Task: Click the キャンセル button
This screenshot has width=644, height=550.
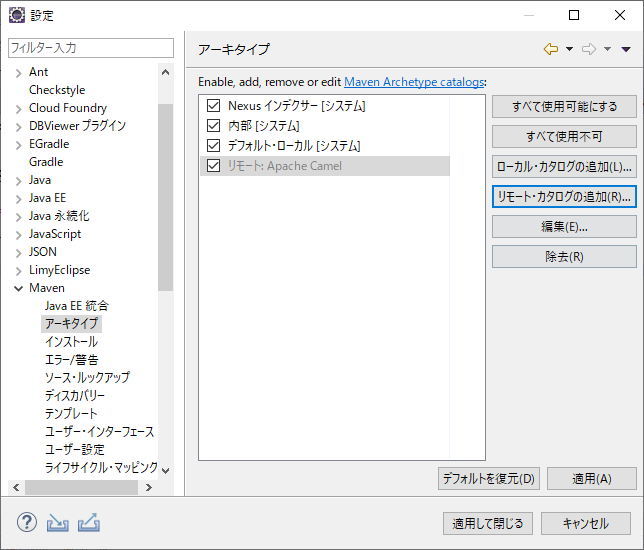Action: tap(586, 523)
